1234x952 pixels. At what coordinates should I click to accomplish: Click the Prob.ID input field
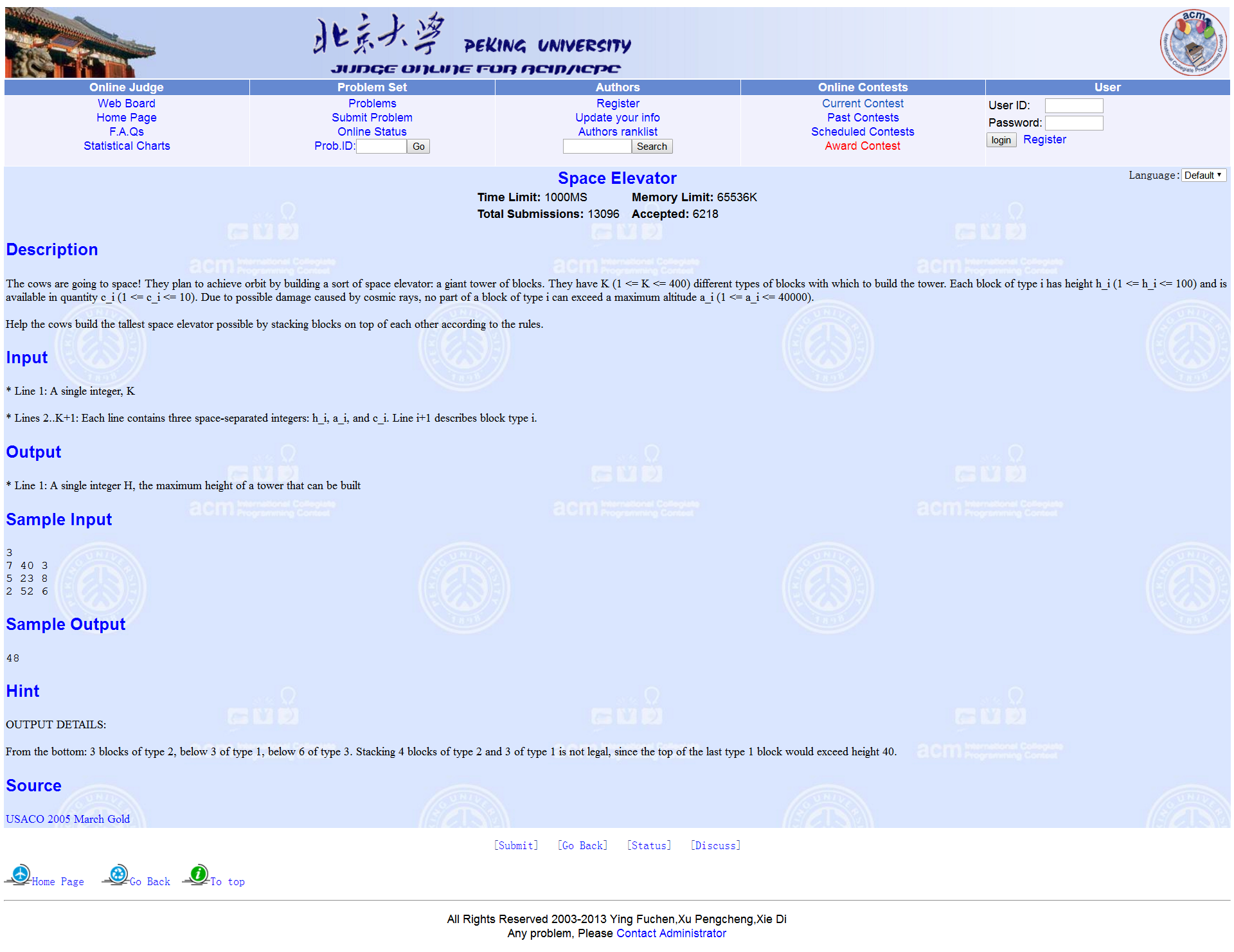click(x=381, y=147)
